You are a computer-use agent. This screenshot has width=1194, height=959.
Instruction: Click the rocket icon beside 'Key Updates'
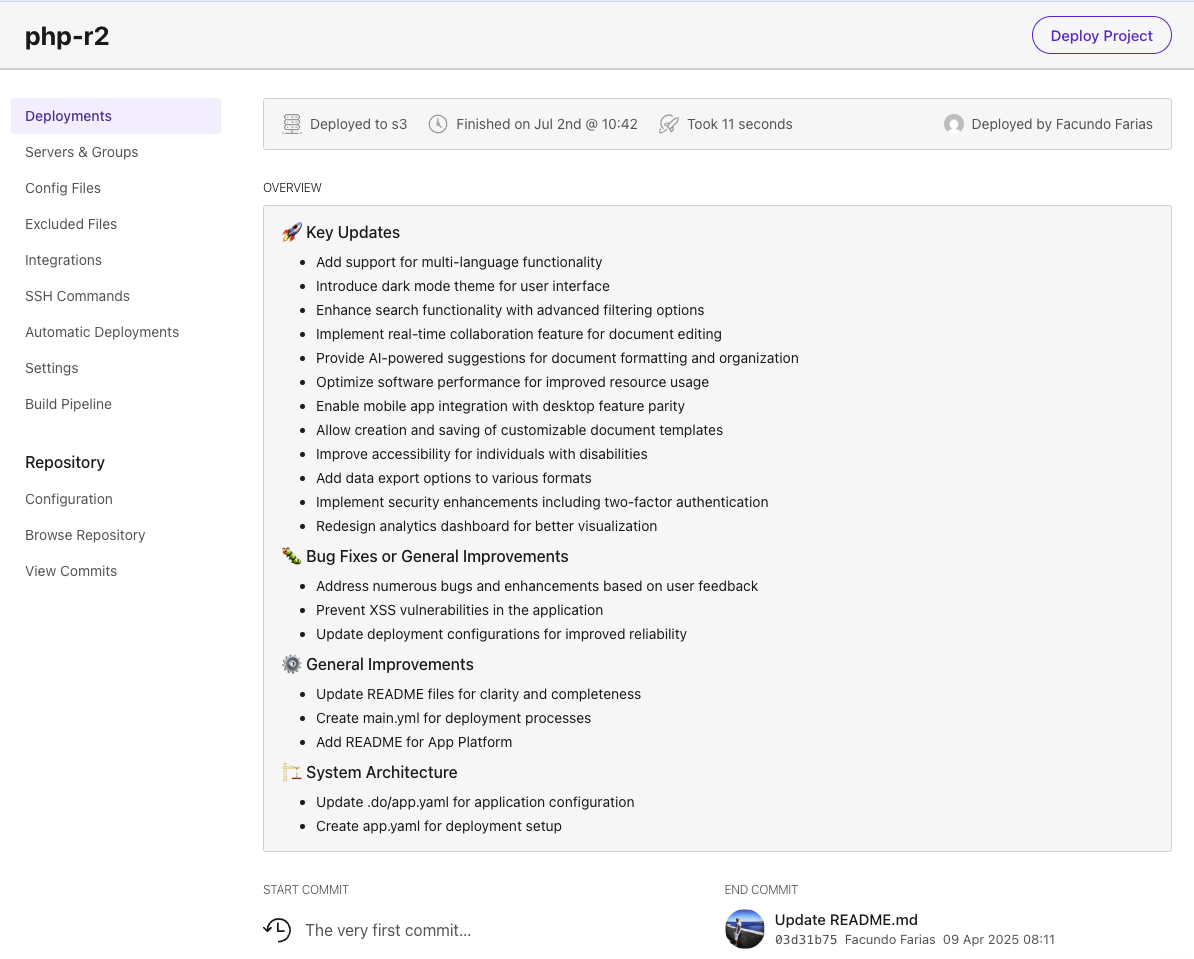tap(290, 231)
